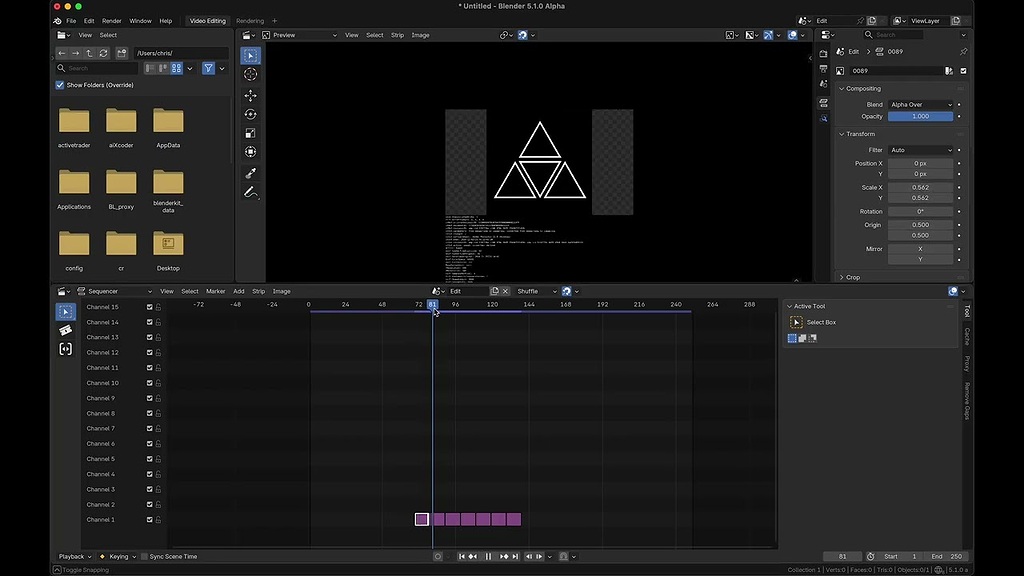The width and height of the screenshot is (1024, 576).
Task: Activate the Scale tool in preview
Action: [251, 133]
